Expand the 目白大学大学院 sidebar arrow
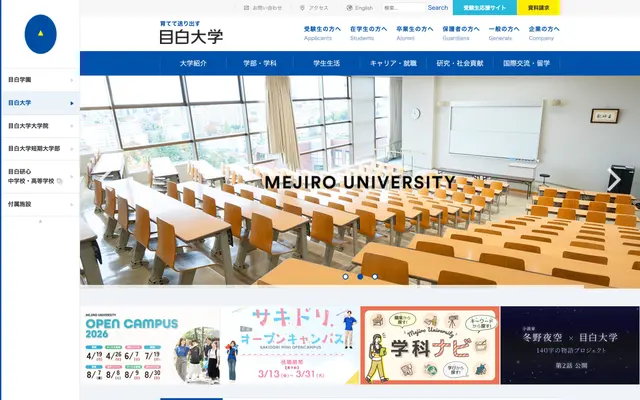640x400 pixels. [x=72, y=126]
